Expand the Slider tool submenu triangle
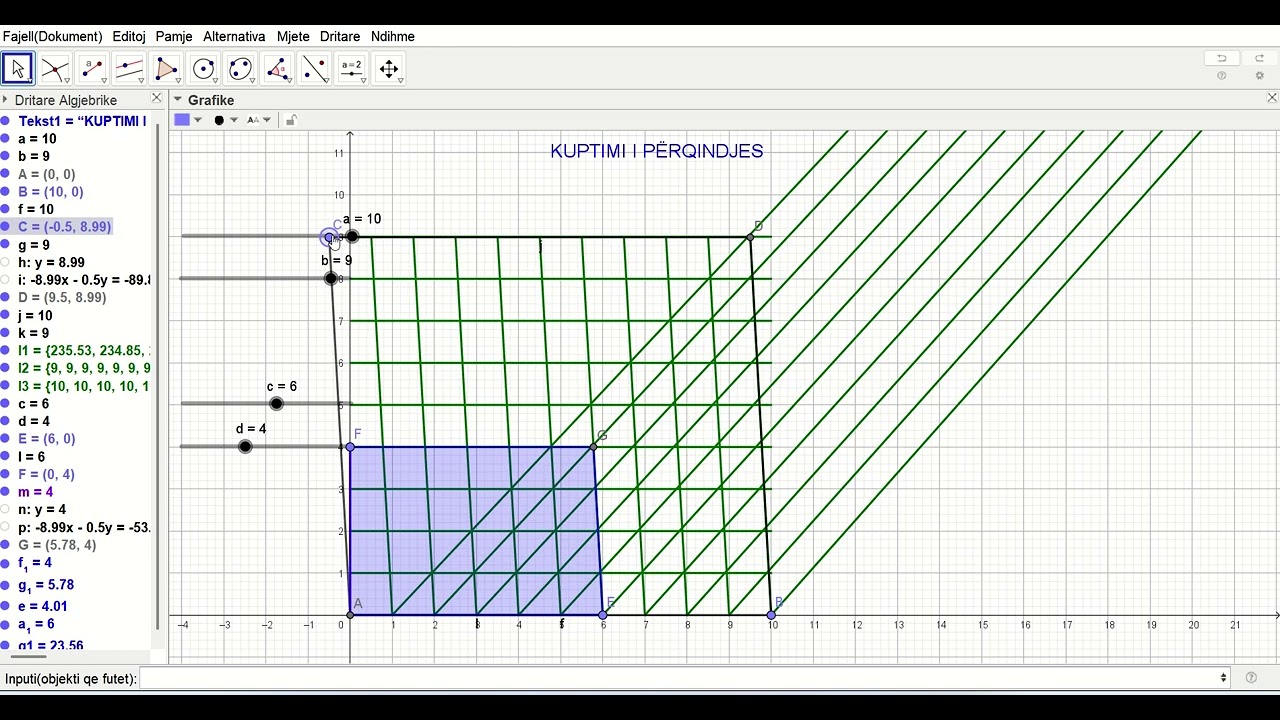This screenshot has height=720, width=1280. tap(364, 81)
